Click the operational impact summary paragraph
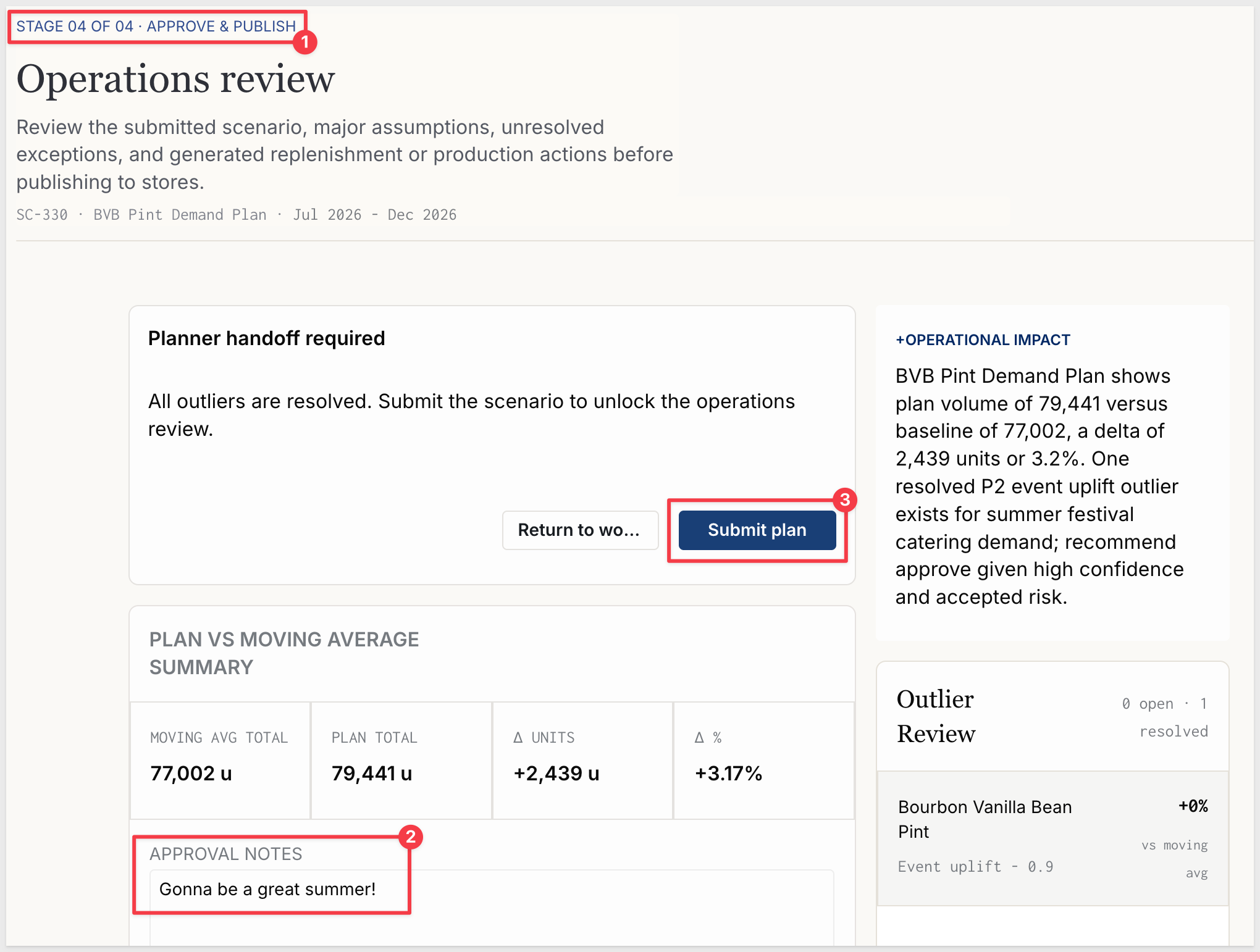Image resolution: width=1260 pixels, height=952 pixels. (1039, 486)
